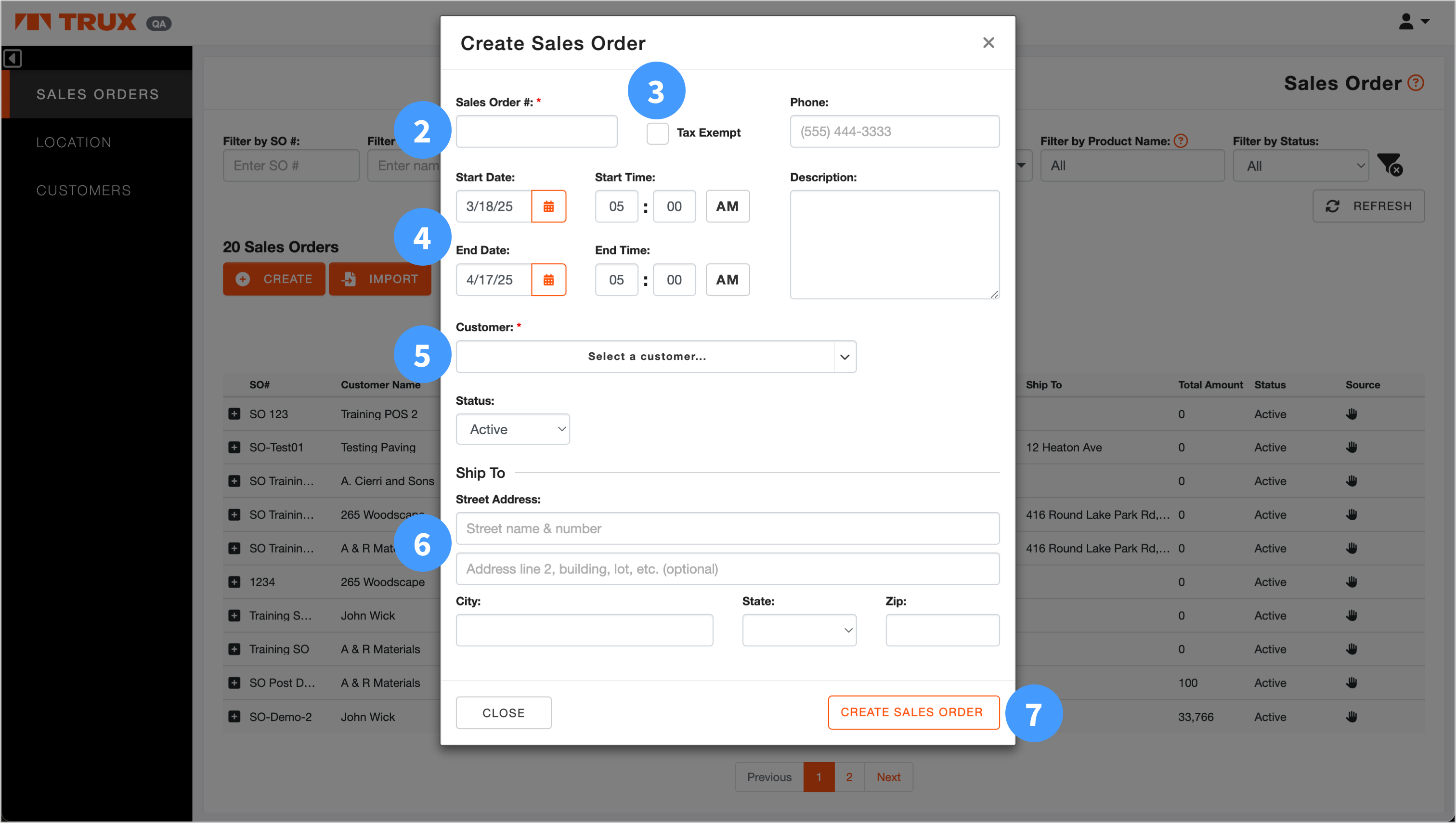Toggle End Time AM/PM button
Screen dimensions: 1456x823
pyautogui.click(x=727, y=280)
